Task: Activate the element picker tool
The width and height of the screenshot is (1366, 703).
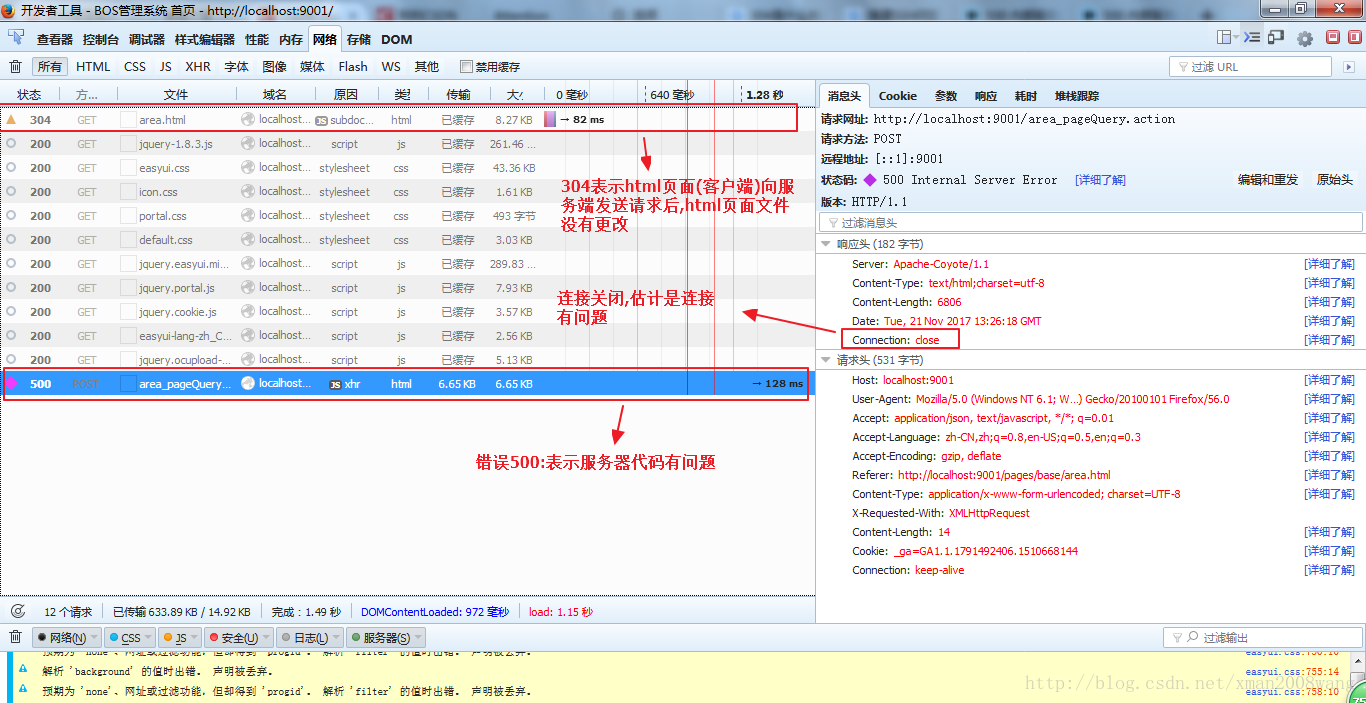Action: [16, 38]
